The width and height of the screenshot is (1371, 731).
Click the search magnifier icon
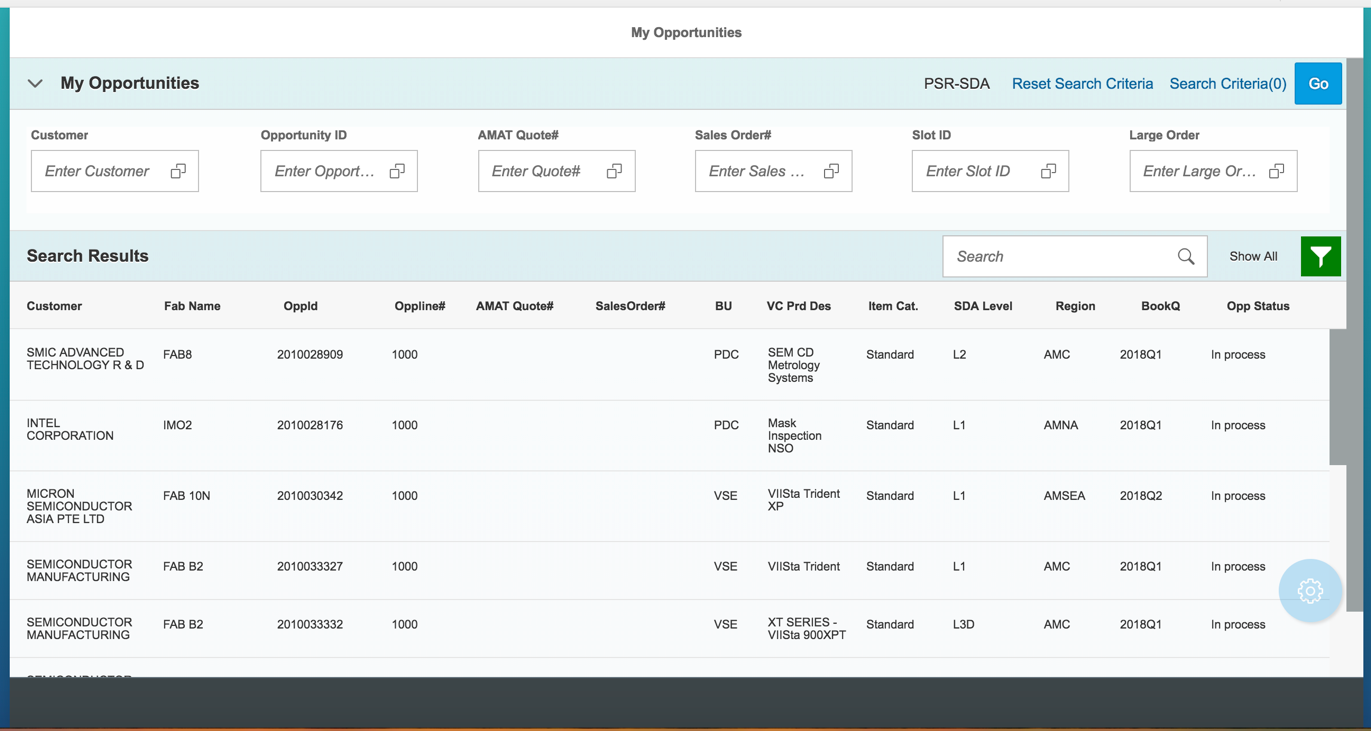click(x=1186, y=257)
